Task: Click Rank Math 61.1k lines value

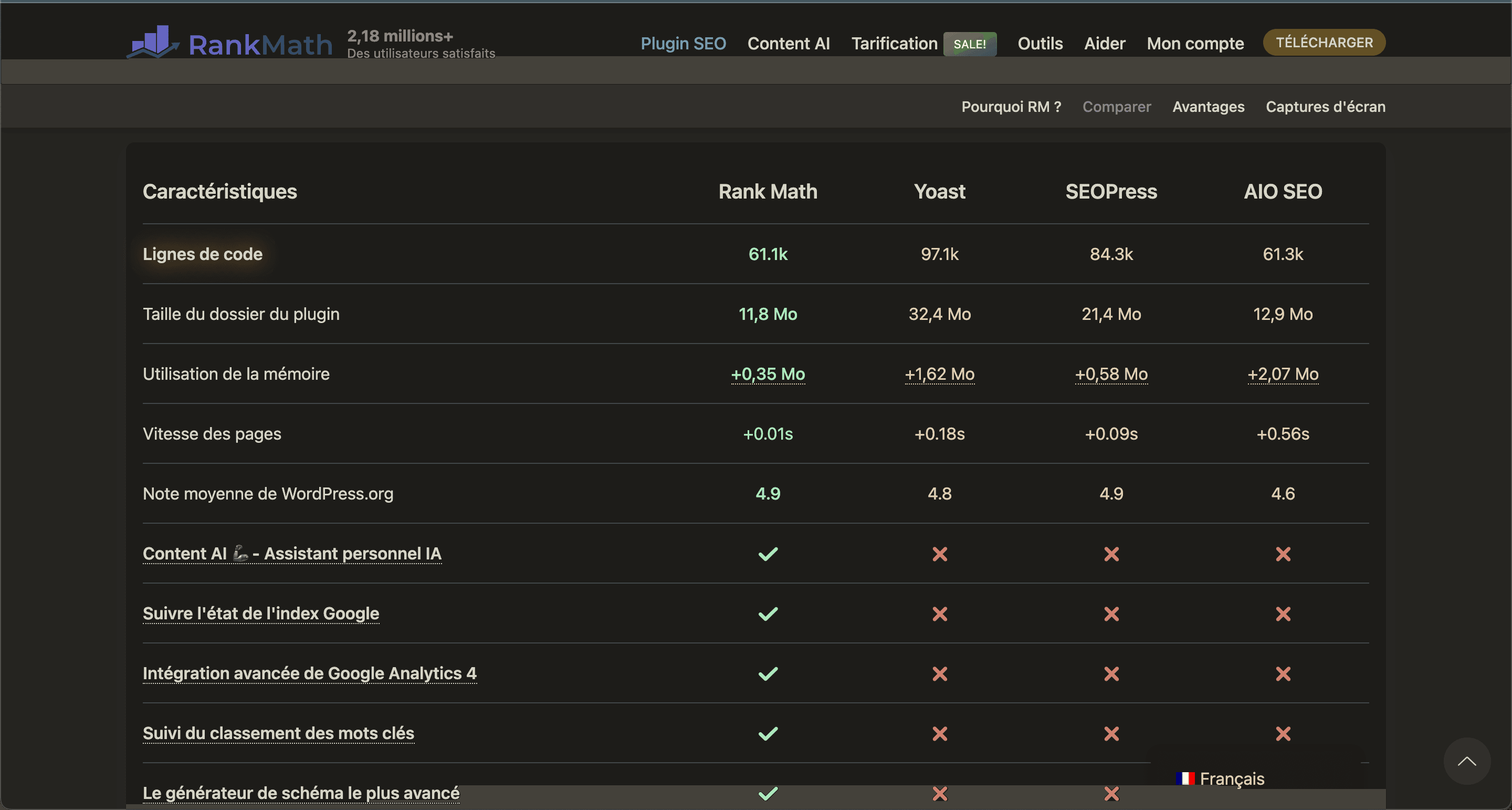Action: tap(768, 254)
